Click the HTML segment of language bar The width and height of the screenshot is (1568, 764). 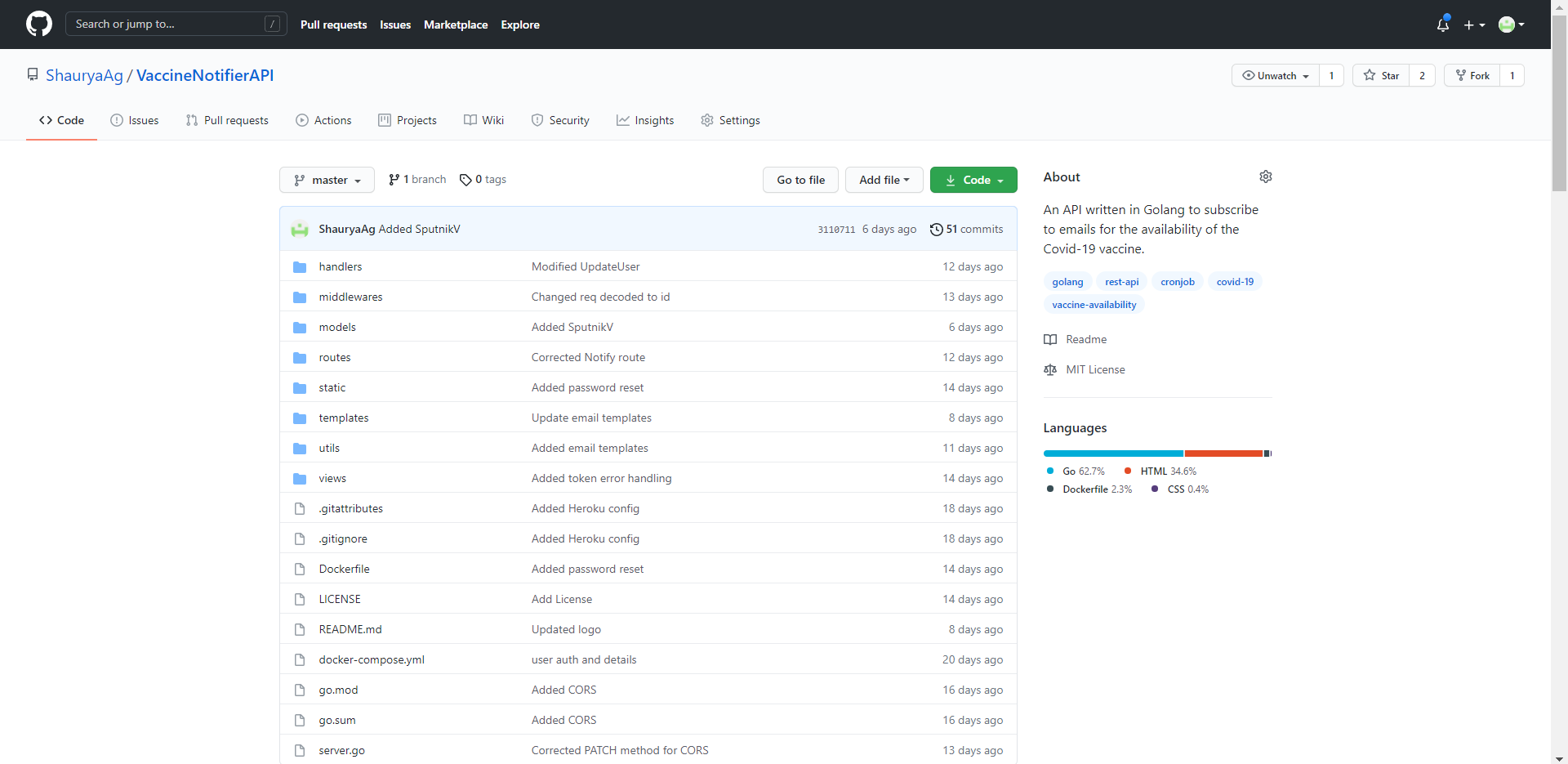[1224, 453]
